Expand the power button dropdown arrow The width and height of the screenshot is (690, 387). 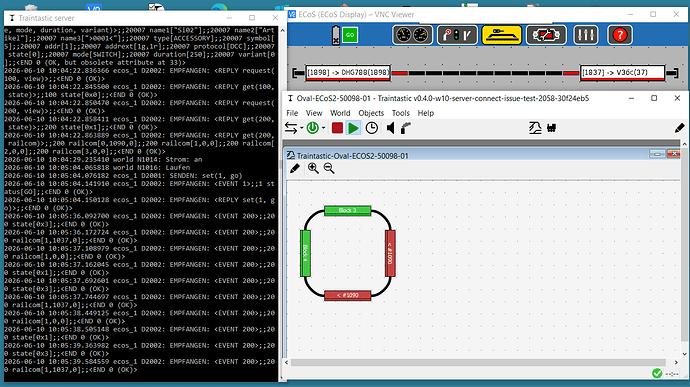pyautogui.click(x=323, y=128)
